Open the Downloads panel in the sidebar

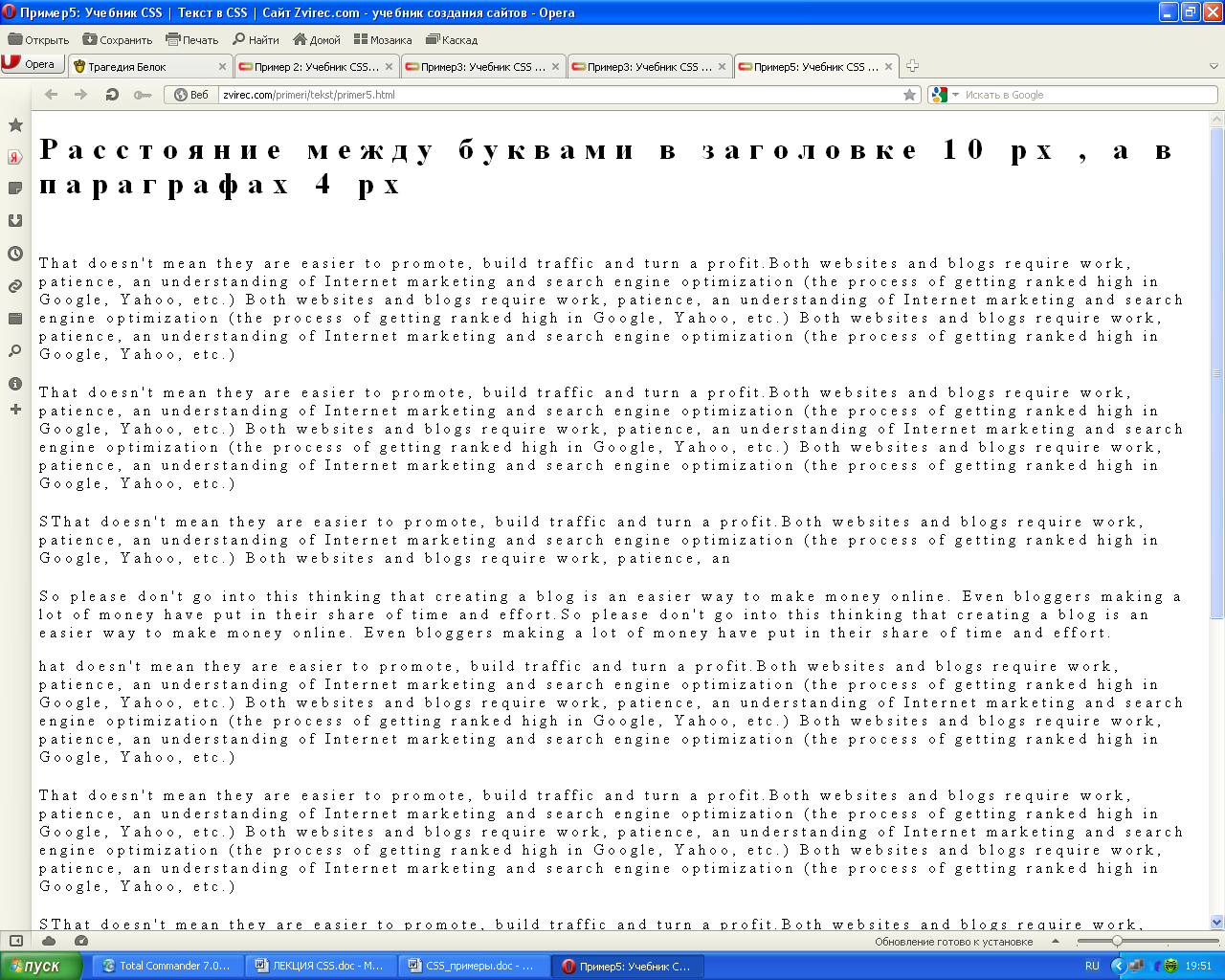[15, 221]
